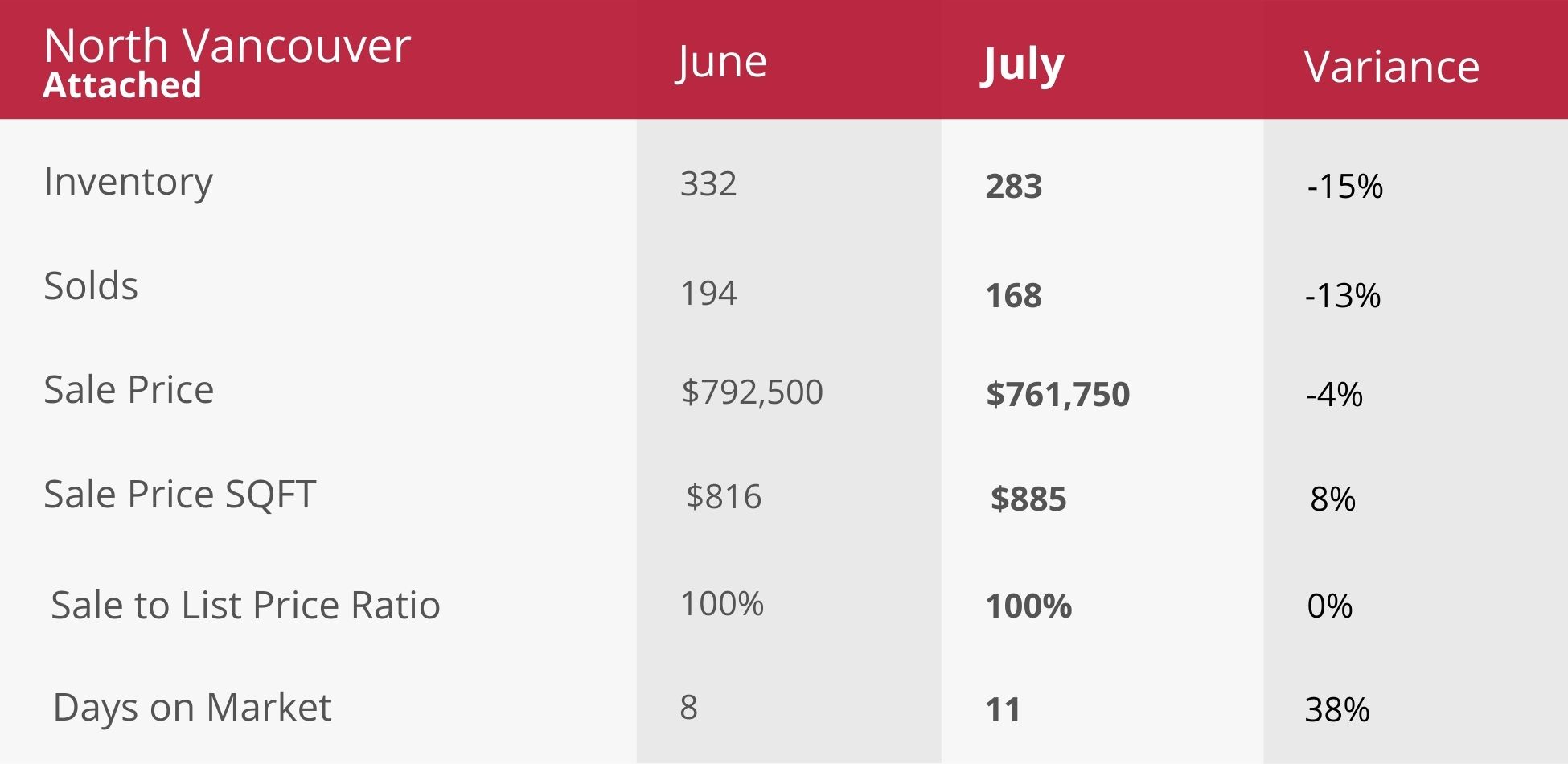Click July sale price $761,750

click(1057, 394)
